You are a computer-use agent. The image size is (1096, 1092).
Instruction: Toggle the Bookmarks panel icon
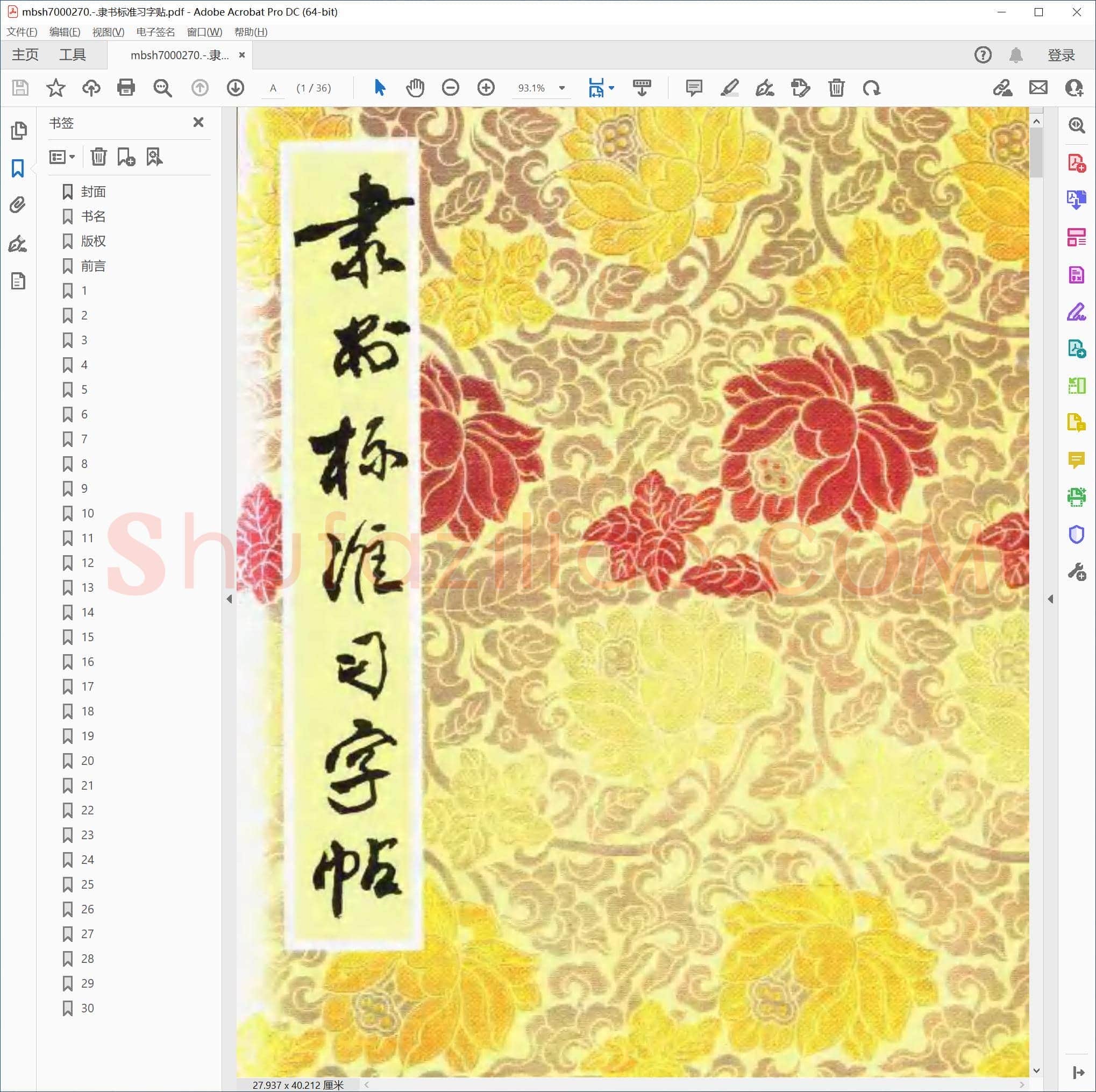pyautogui.click(x=18, y=168)
